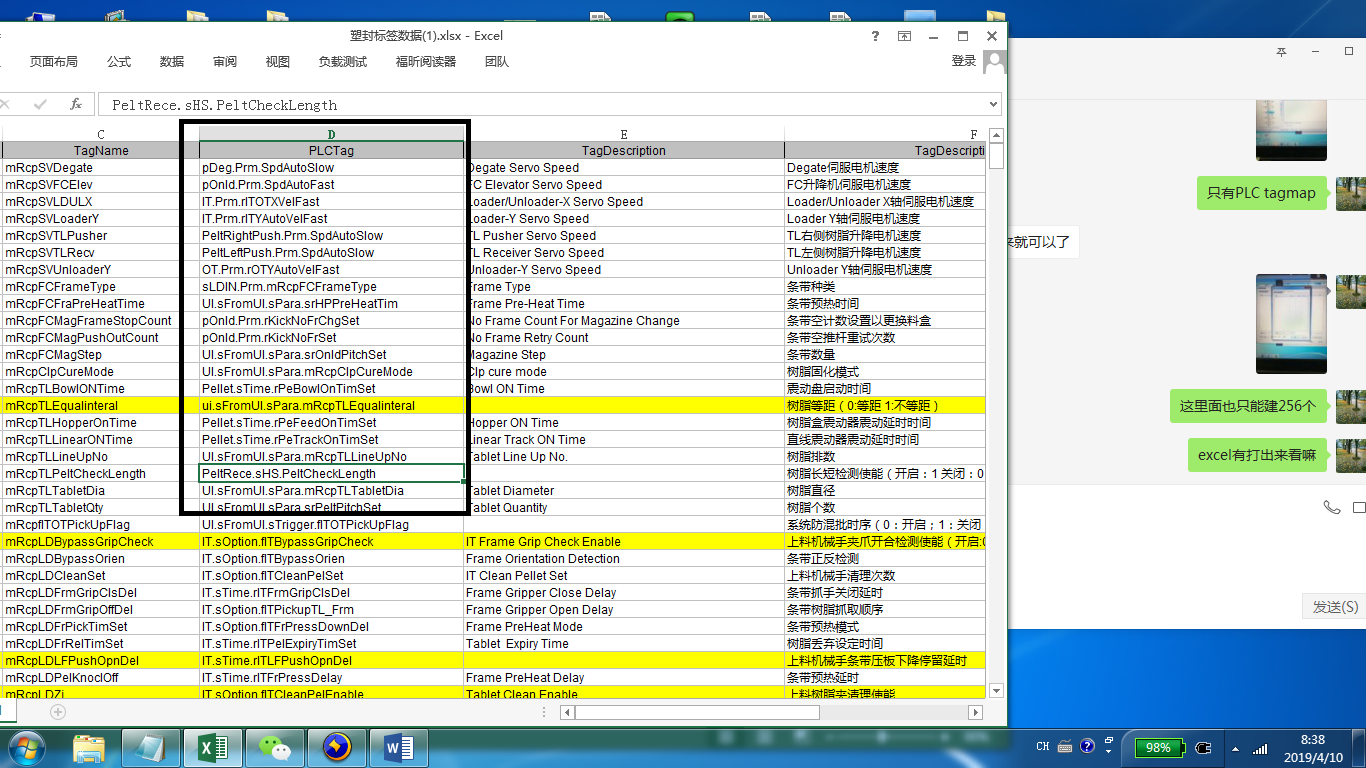
Task: Click the horizontal scrollbar right arrow
Action: pos(975,712)
